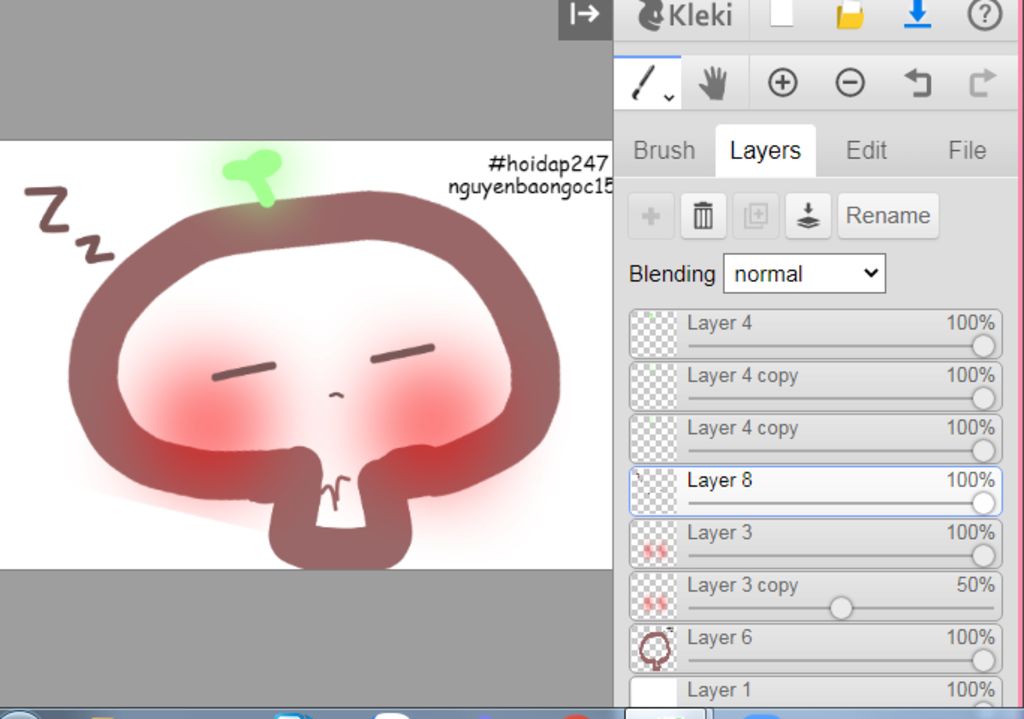Click Layer 4 opacity slider handle
Viewport: 1024px width, 719px height.
point(983,346)
